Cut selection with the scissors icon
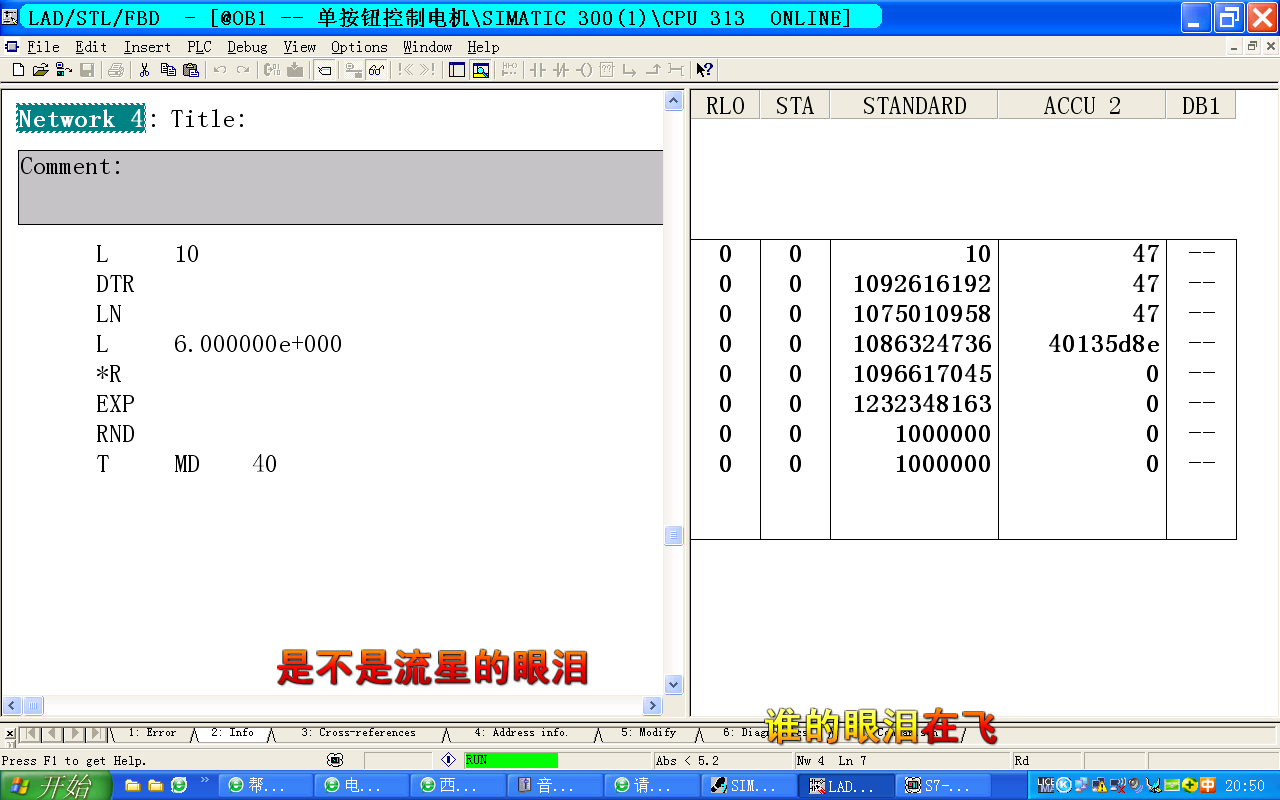 coord(145,70)
